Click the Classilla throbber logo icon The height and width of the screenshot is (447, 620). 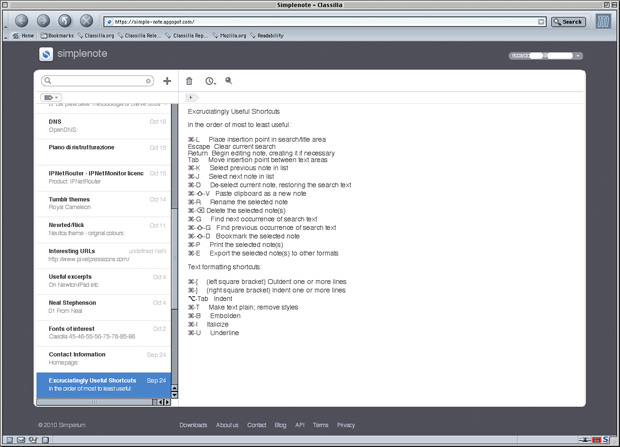pos(603,21)
